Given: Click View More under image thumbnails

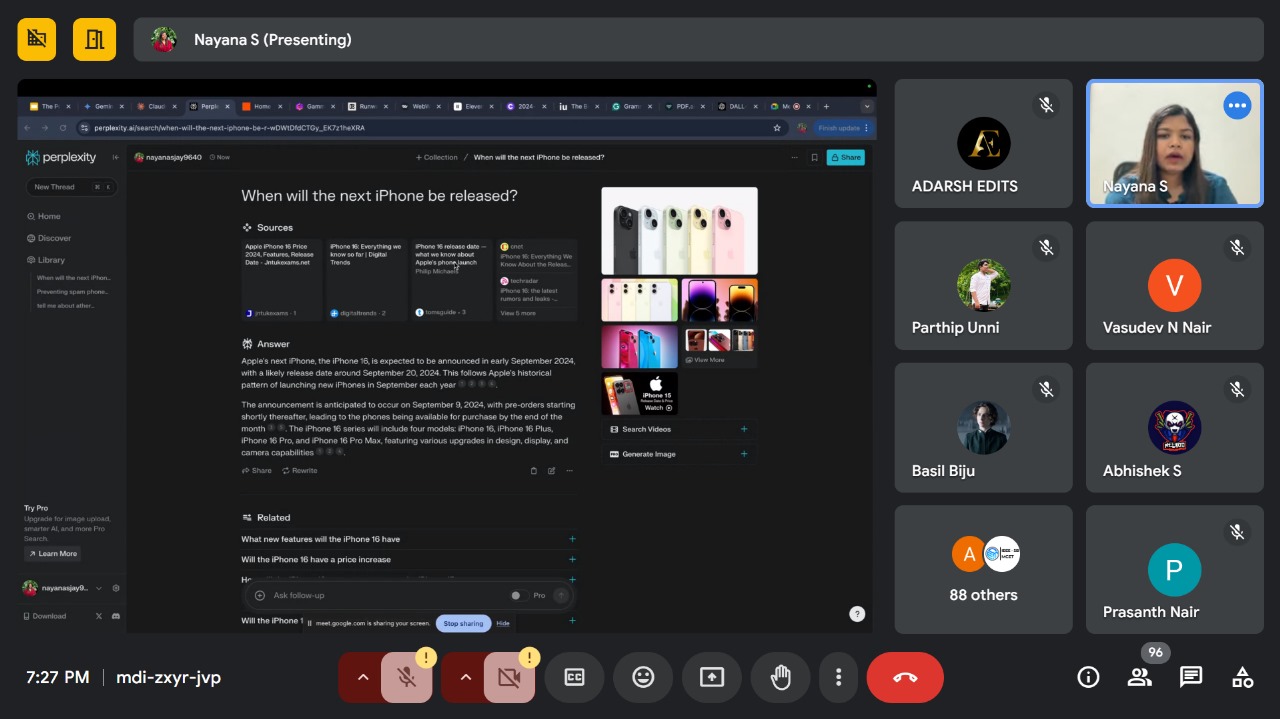Looking at the screenshot, I should tap(706, 360).
